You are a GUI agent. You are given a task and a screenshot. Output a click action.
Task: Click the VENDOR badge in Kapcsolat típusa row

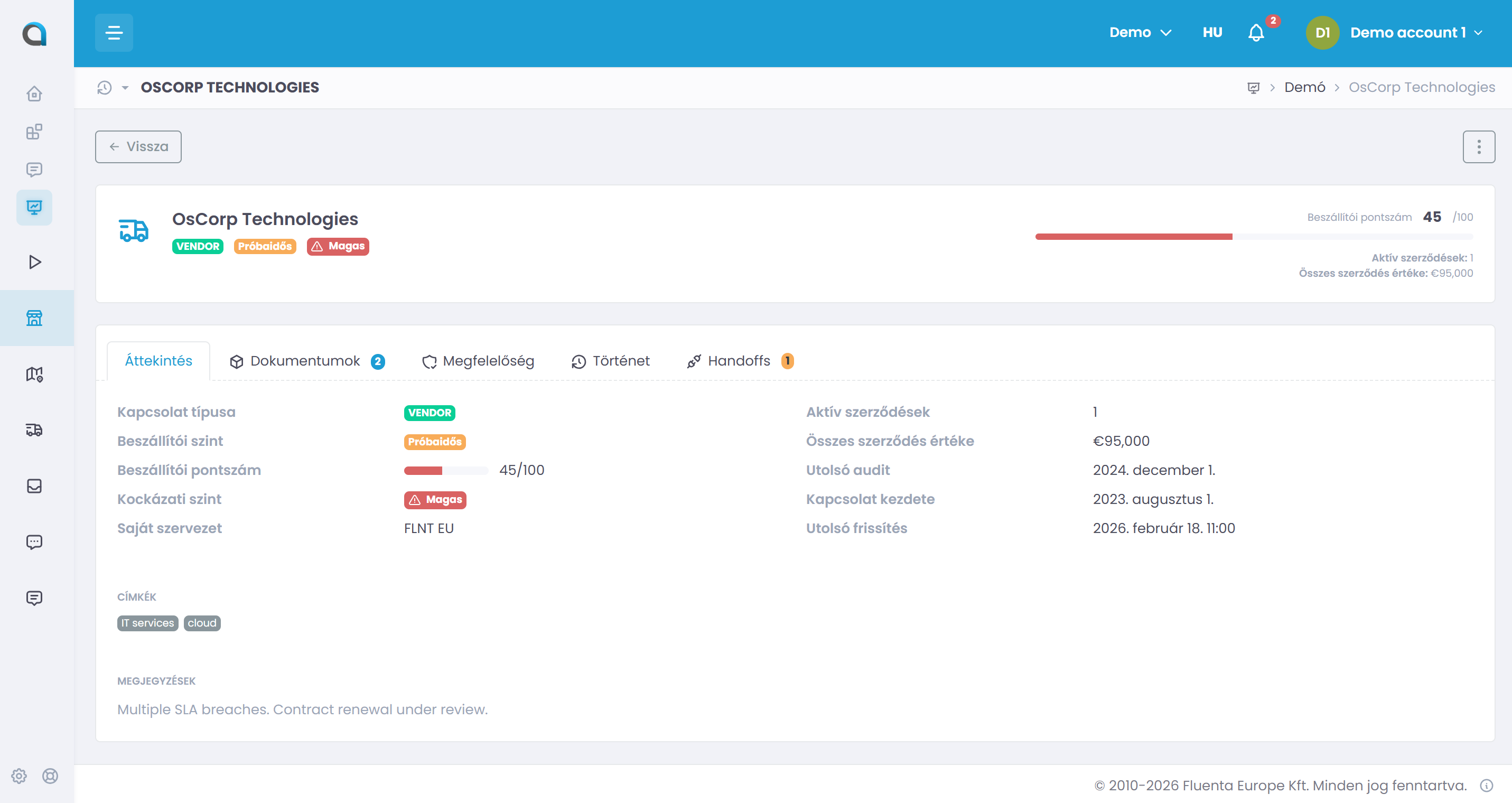[x=430, y=413]
